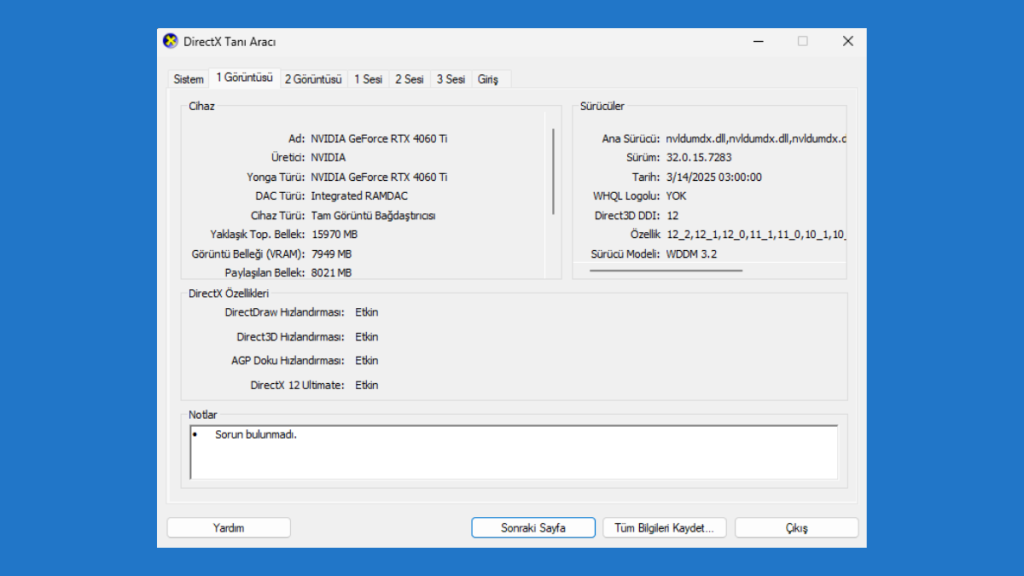This screenshot has width=1024, height=576.
Task: Switch to the Sistem tab
Action: click(x=188, y=79)
